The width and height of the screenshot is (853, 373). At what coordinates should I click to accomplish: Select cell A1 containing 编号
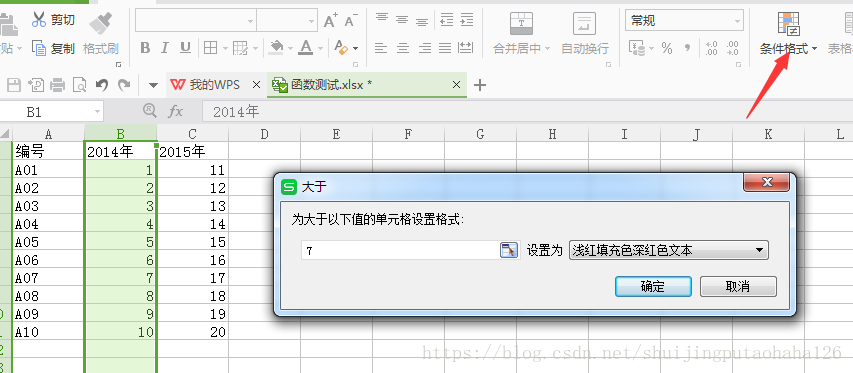click(48, 151)
